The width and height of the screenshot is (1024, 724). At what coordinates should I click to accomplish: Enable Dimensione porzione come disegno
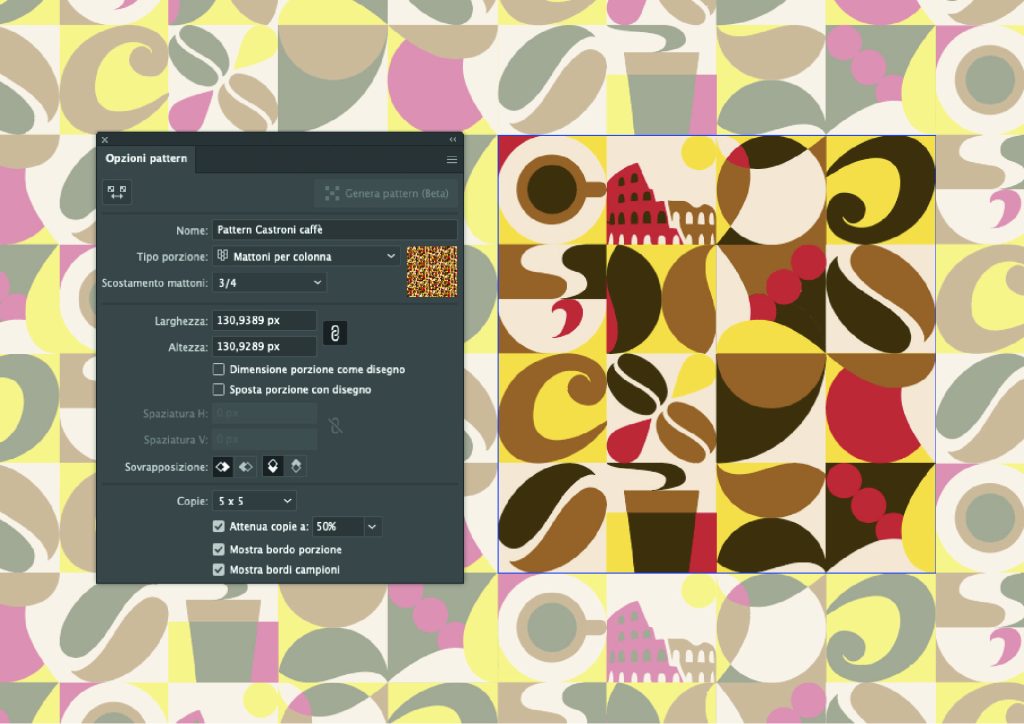(219, 370)
